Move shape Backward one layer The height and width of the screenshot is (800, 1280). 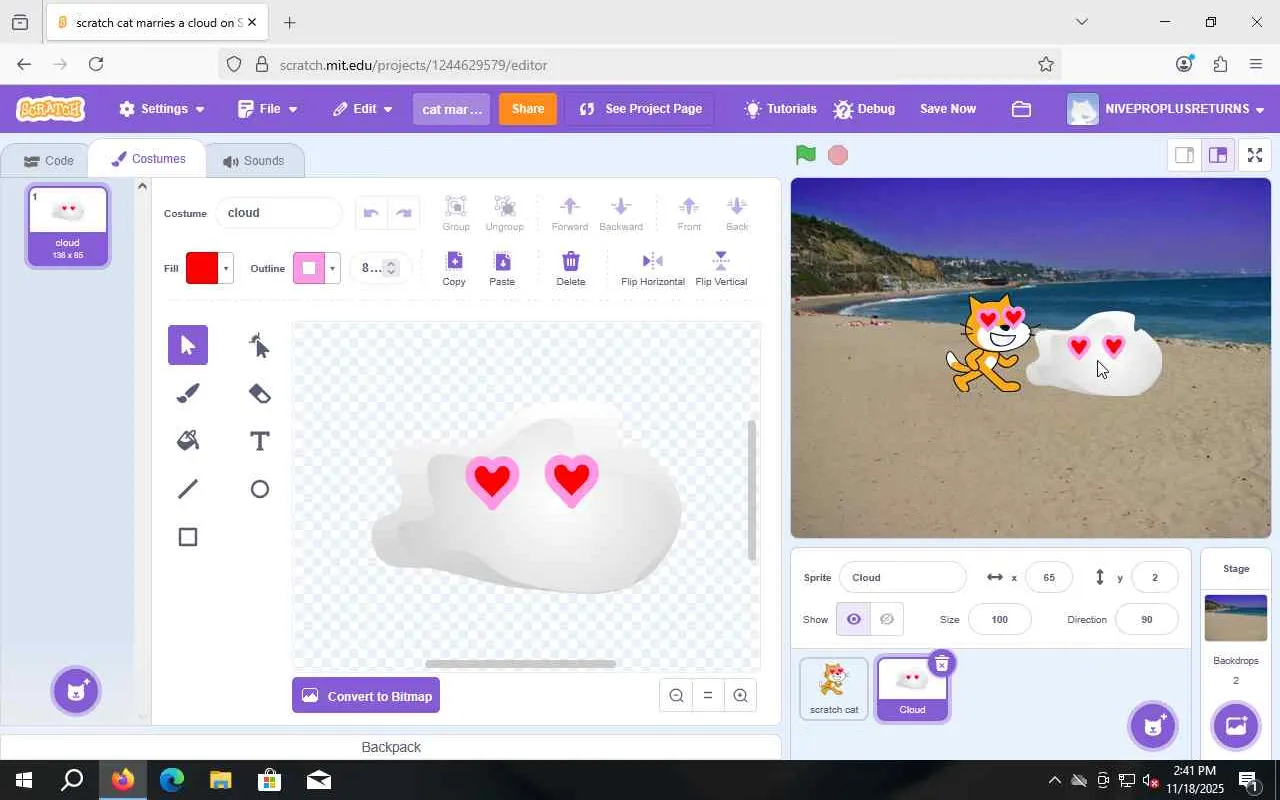point(621,213)
